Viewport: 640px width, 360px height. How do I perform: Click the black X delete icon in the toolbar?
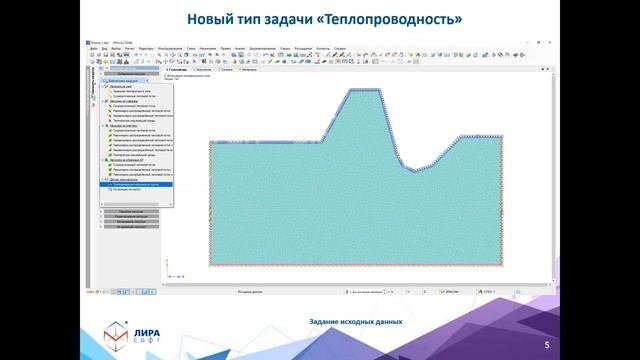pyautogui.click(x=194, y=62)
